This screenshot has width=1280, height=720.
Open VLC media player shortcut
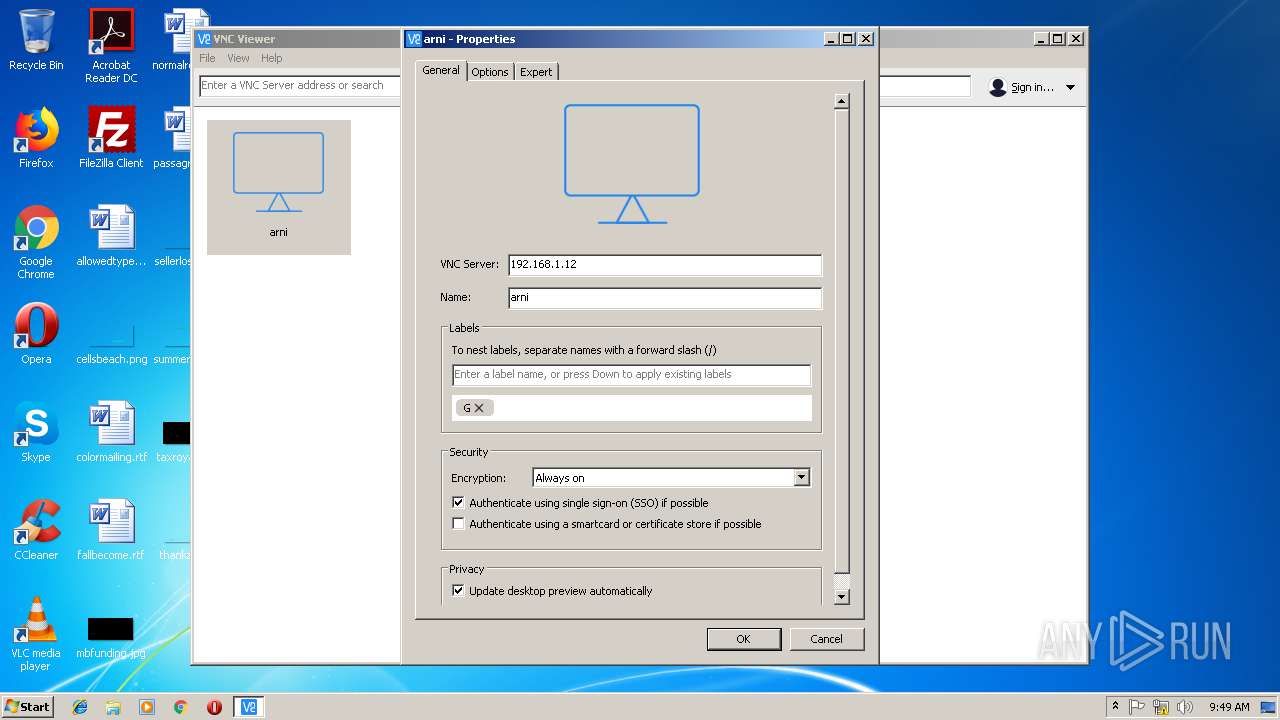(36, 634)
